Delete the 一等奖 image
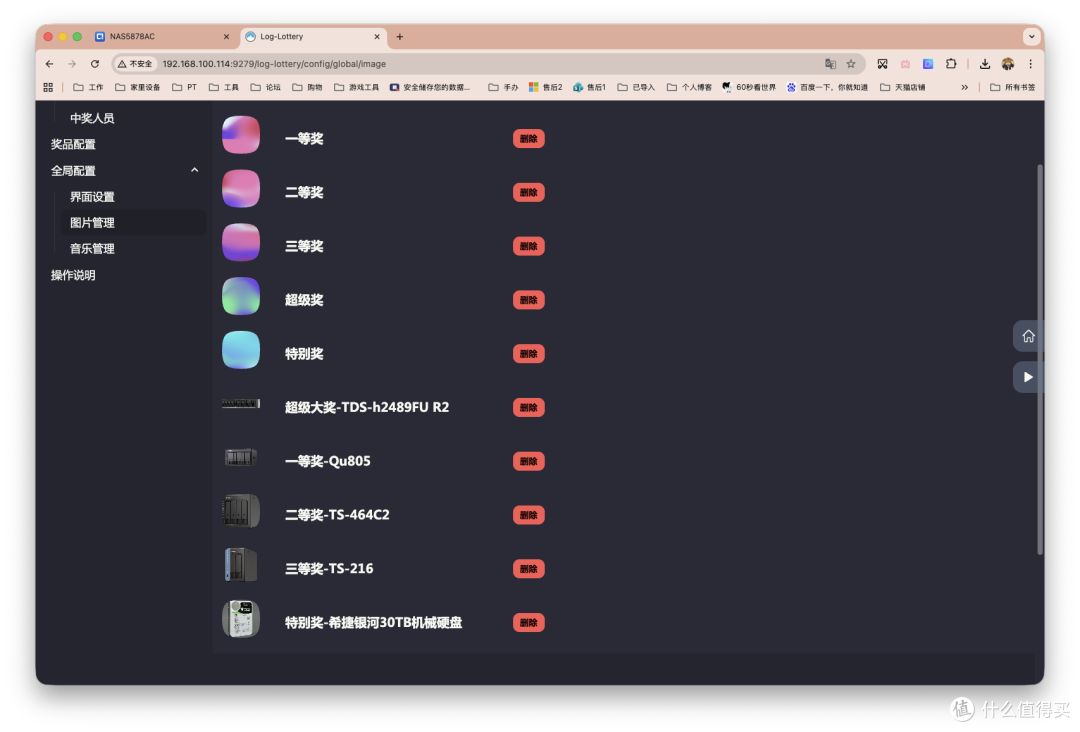 point(528,138)
